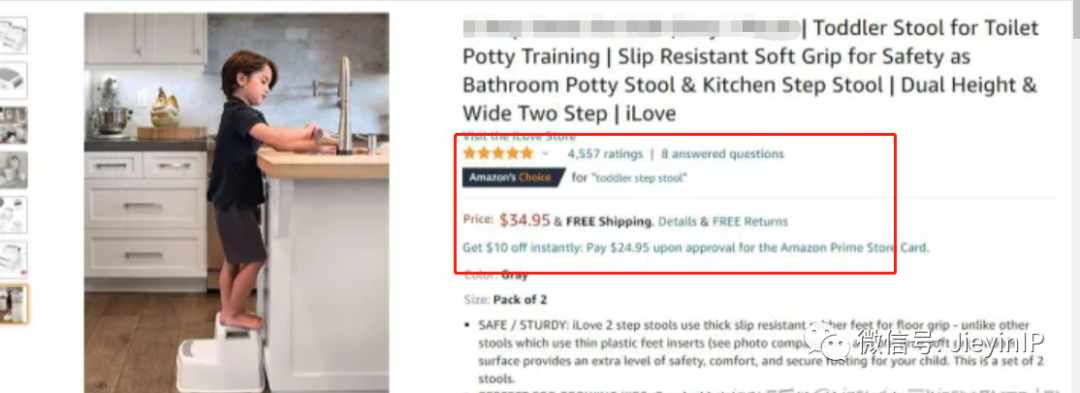1080x393 pixels.
Task: Click the Toddler Stool product title
Action: (x=750, y=70)
